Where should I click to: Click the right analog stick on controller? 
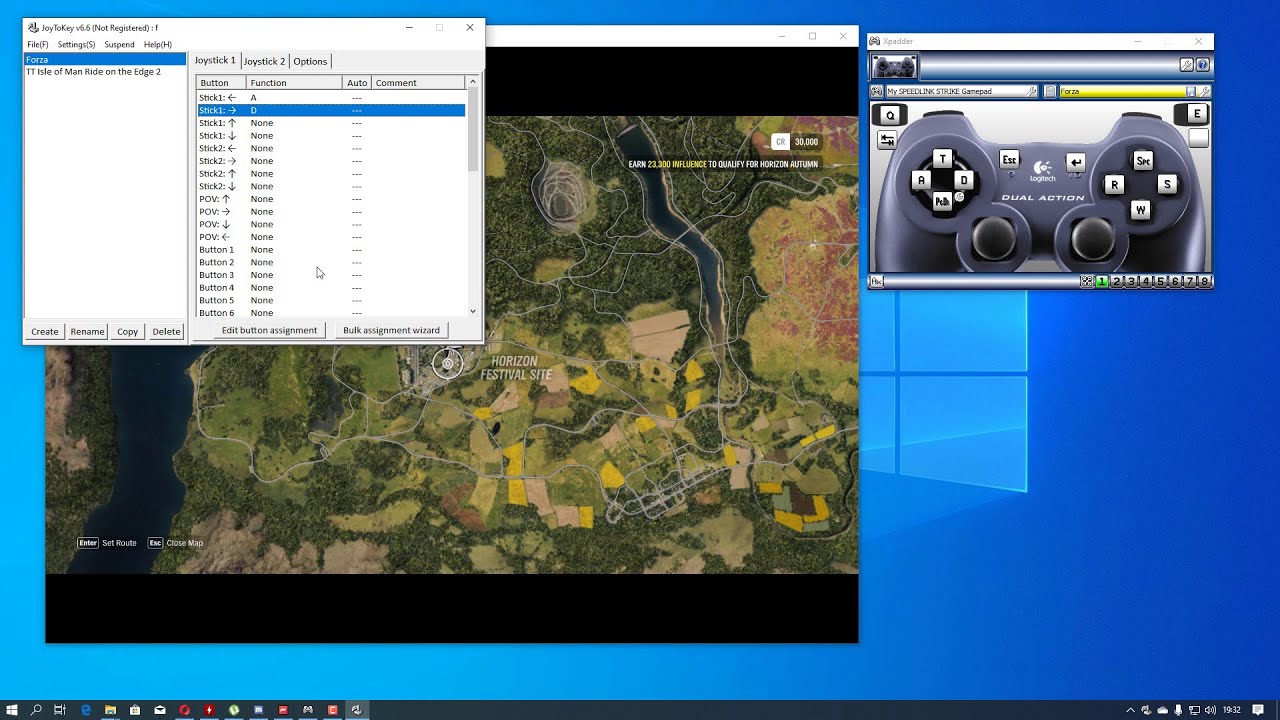pyautogui.click(x=1092, y=238)
